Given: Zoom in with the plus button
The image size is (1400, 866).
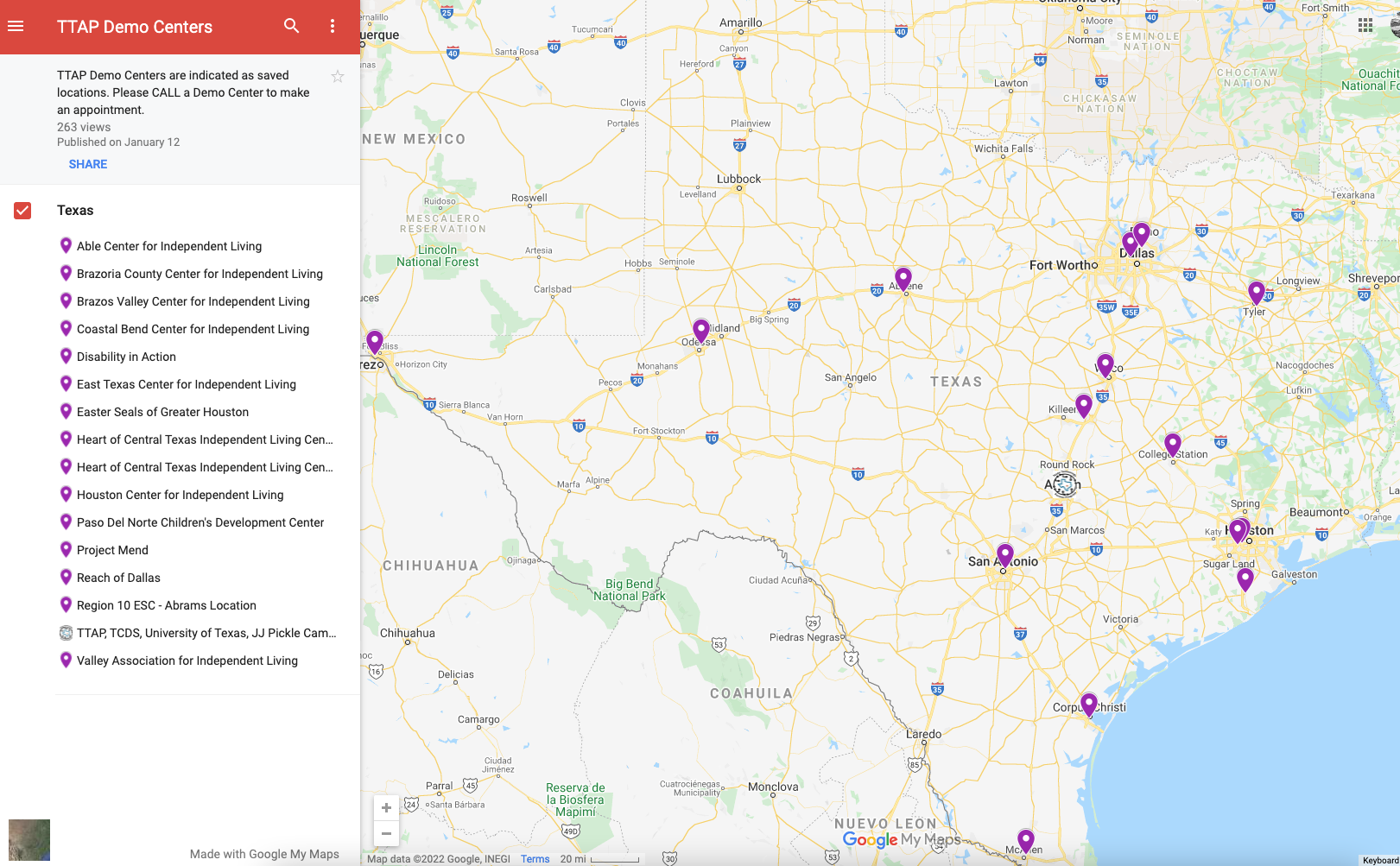Looking at the screenshot, I should [x=386, y=807].
